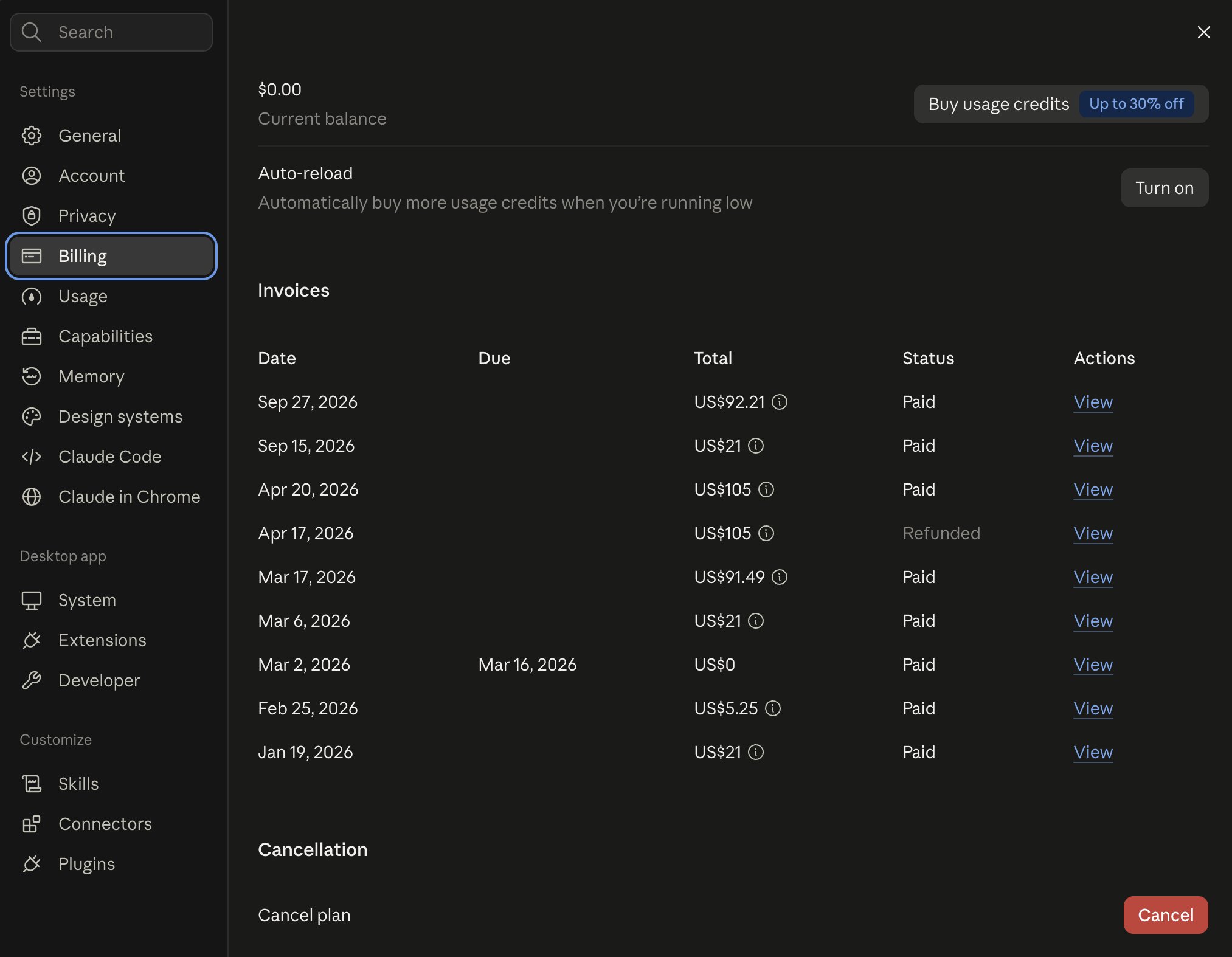Click the Developer wrench icon
Screen dimensions: 1232x957
(x=32, y=680)
